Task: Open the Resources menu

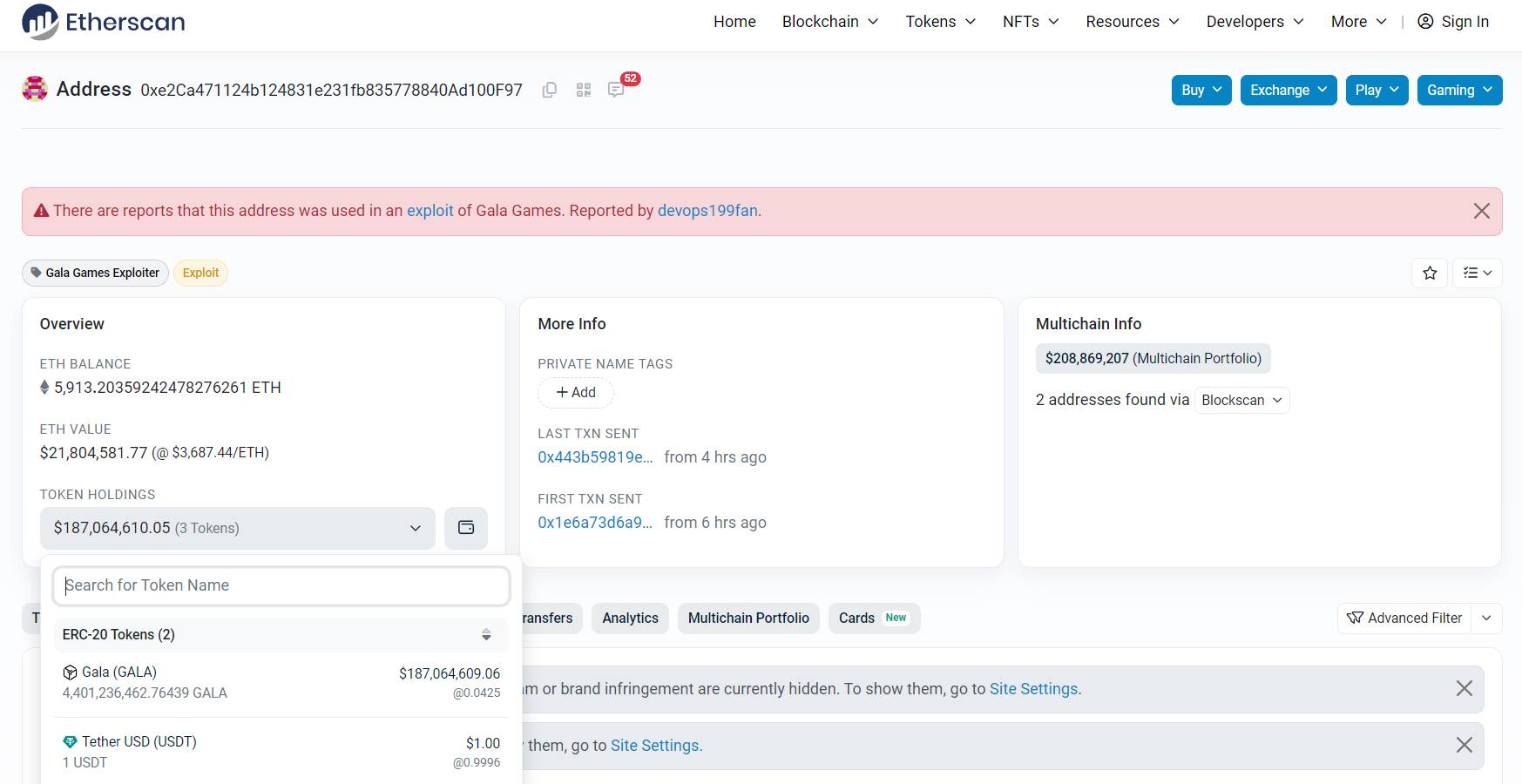Action: click(x=1133, y=22)
